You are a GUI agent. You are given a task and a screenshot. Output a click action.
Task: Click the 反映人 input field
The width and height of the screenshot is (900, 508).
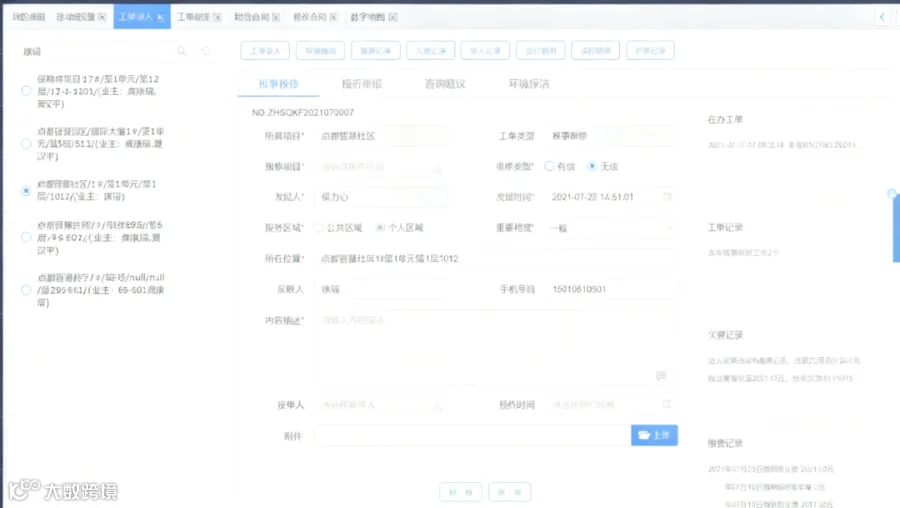(x=381, y=289)
